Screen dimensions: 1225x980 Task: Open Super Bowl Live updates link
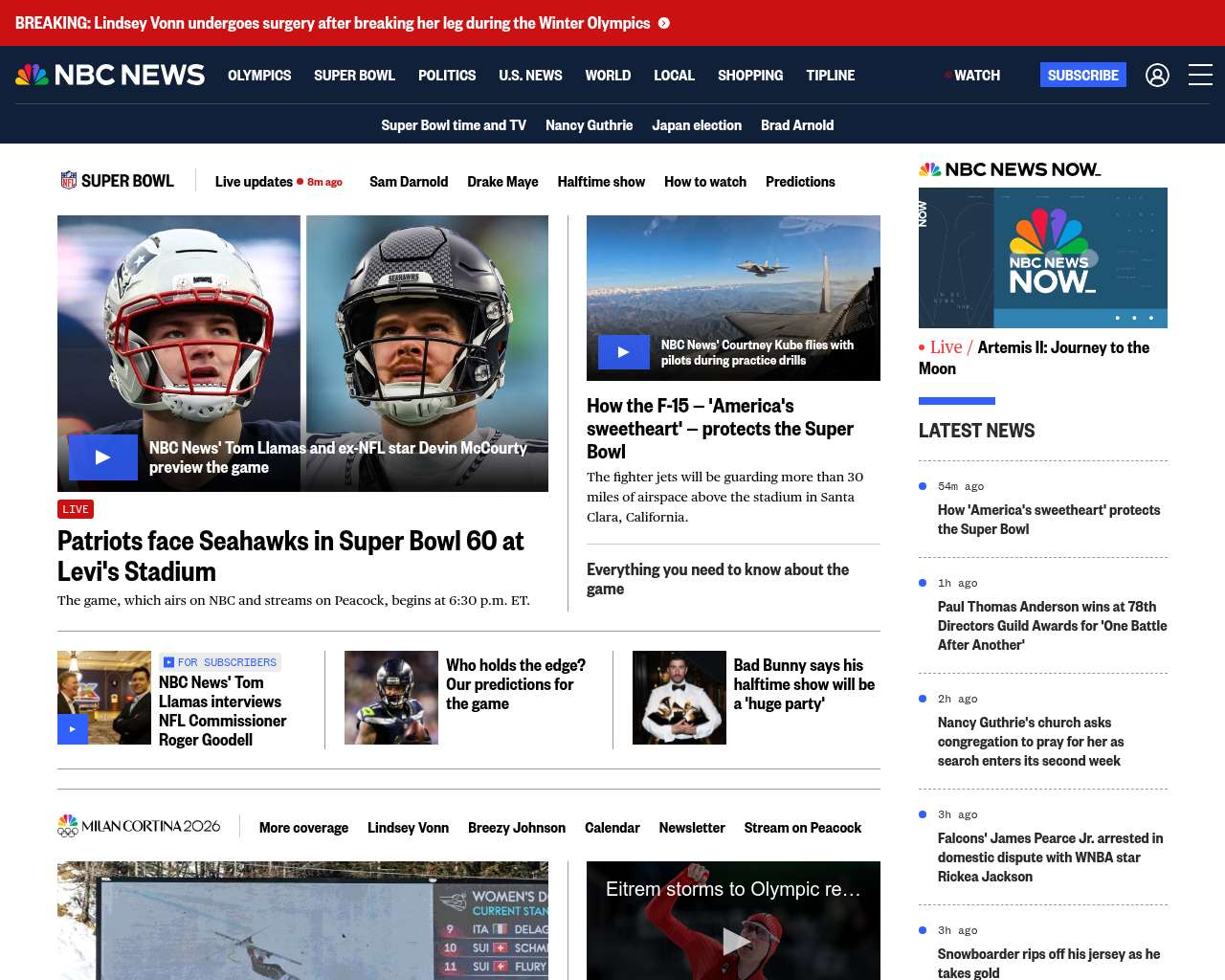[254, 182]
